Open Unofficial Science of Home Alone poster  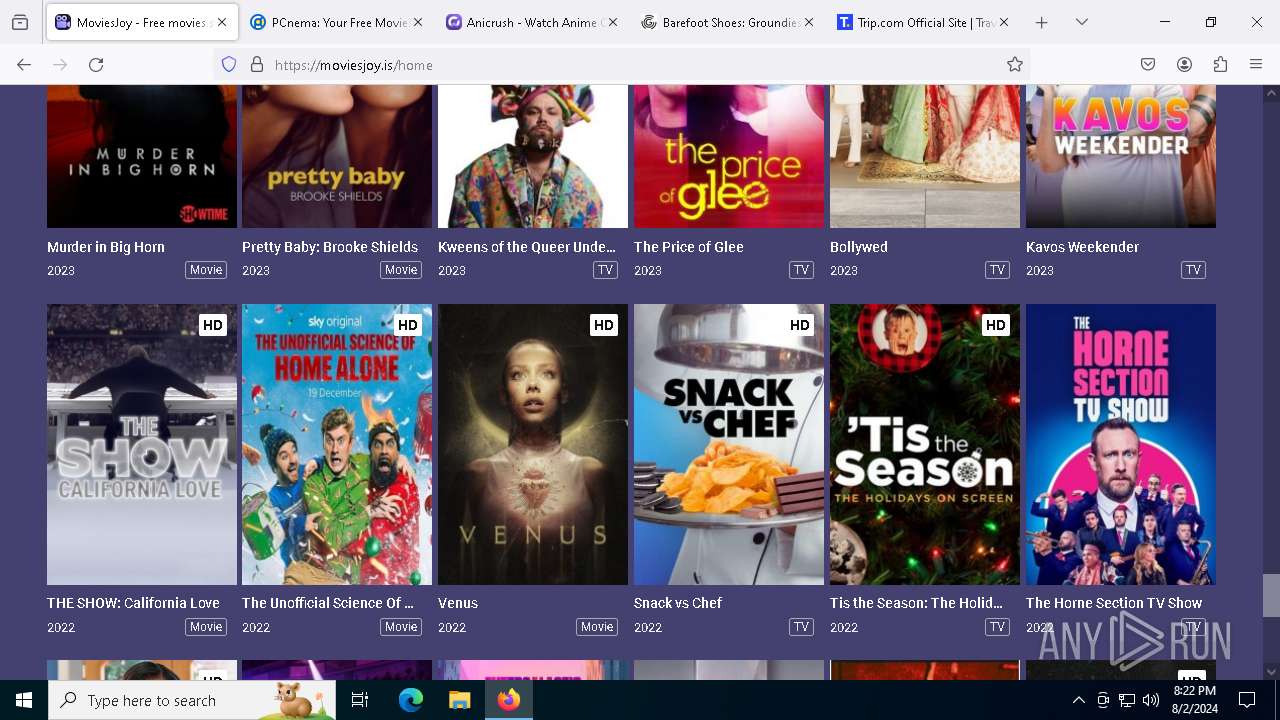coord(337,444)
